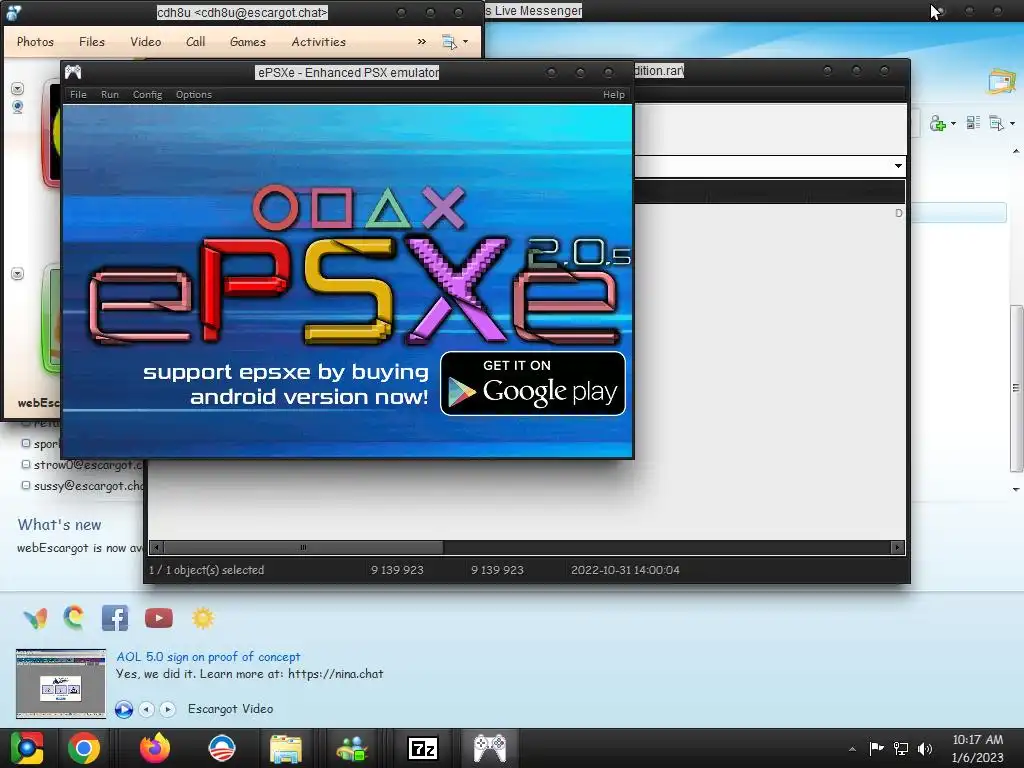Screen dimensions: 1024x768
Task: Switch to Windows Live Messenger in taskbar
Action: [x=352, y=748]
